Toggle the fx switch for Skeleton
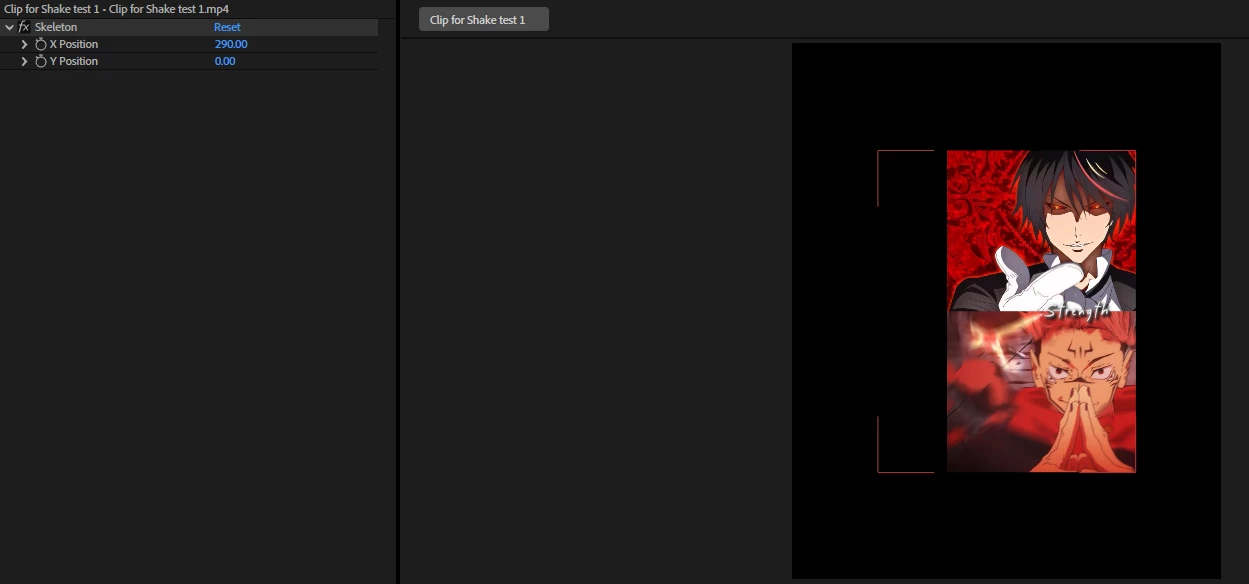 coord(24,27)
